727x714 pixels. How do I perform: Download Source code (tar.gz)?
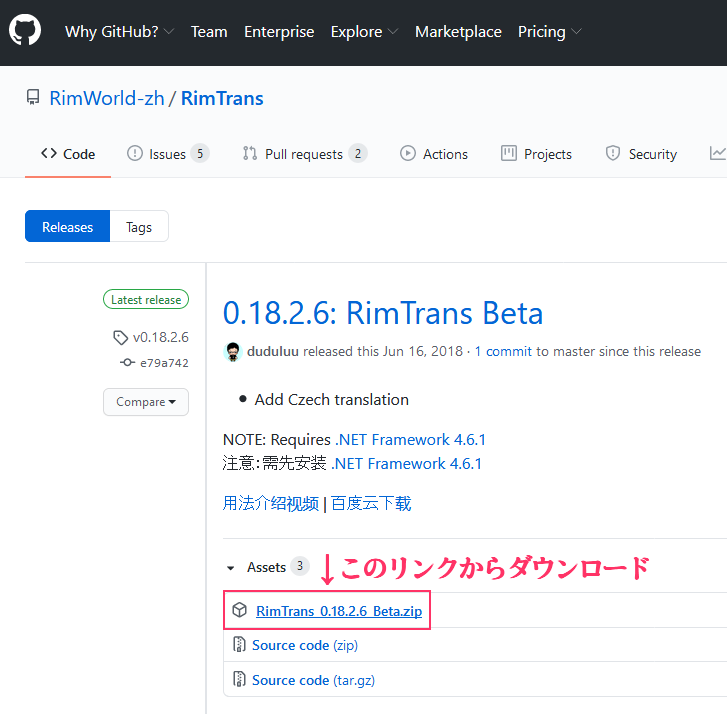pos(313,680)
